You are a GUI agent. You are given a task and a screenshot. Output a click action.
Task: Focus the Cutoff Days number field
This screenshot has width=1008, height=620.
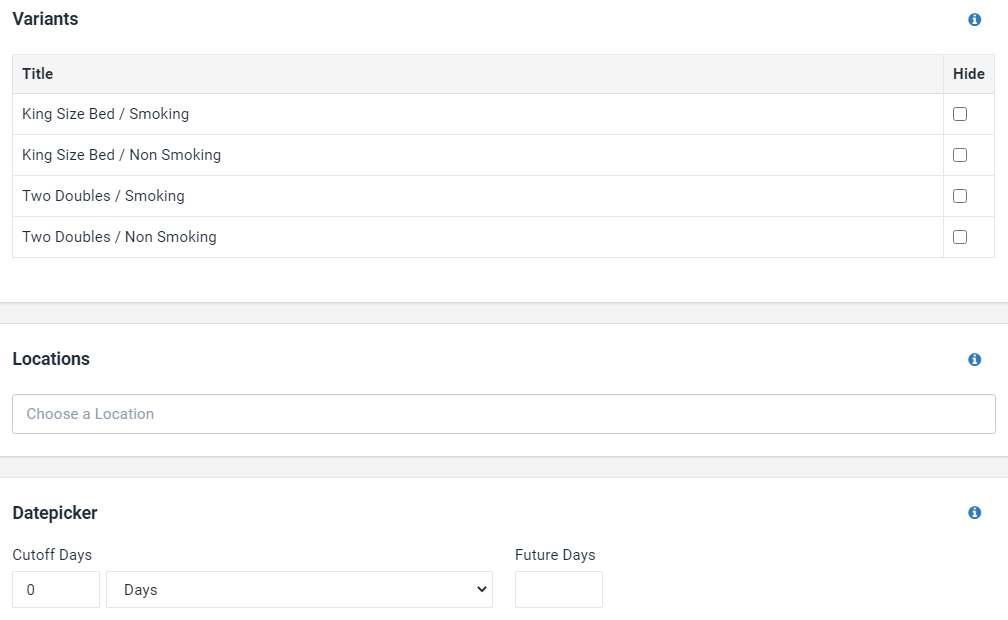point(56,589)
